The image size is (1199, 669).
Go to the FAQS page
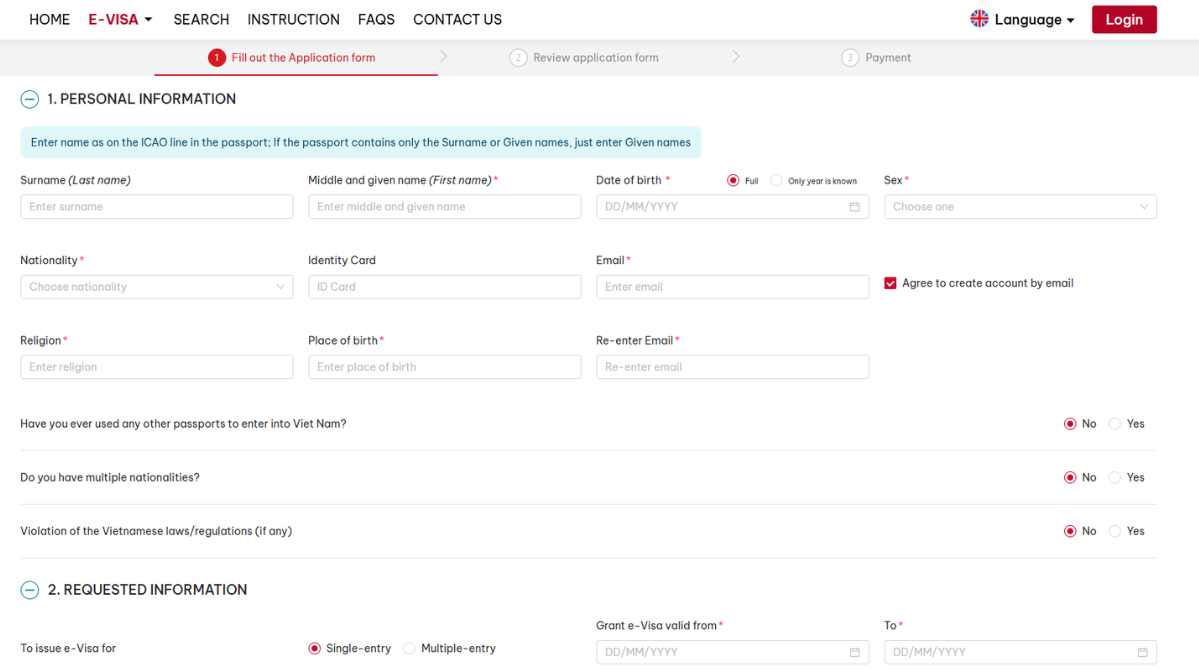[x=376, y=19]
